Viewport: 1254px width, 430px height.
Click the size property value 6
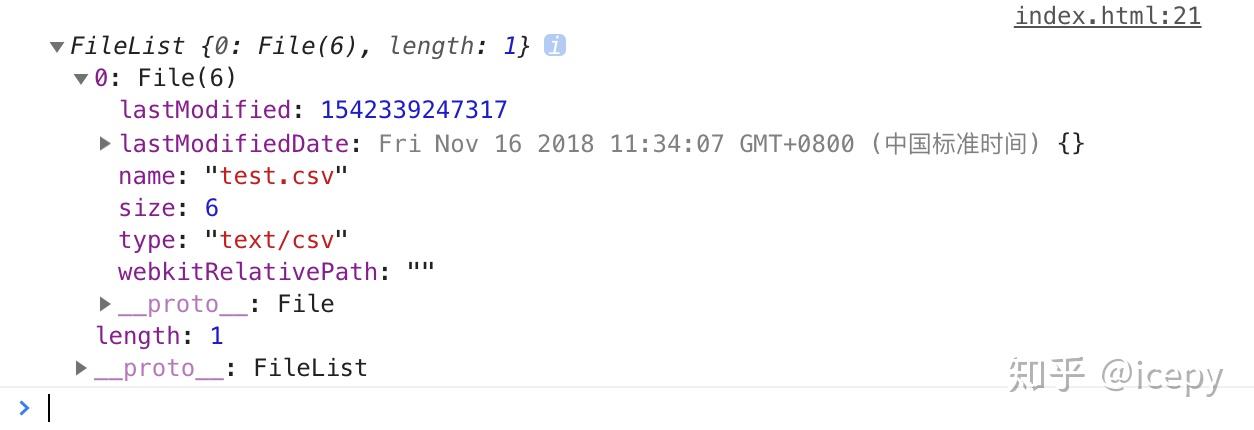(x=211, y=207)
